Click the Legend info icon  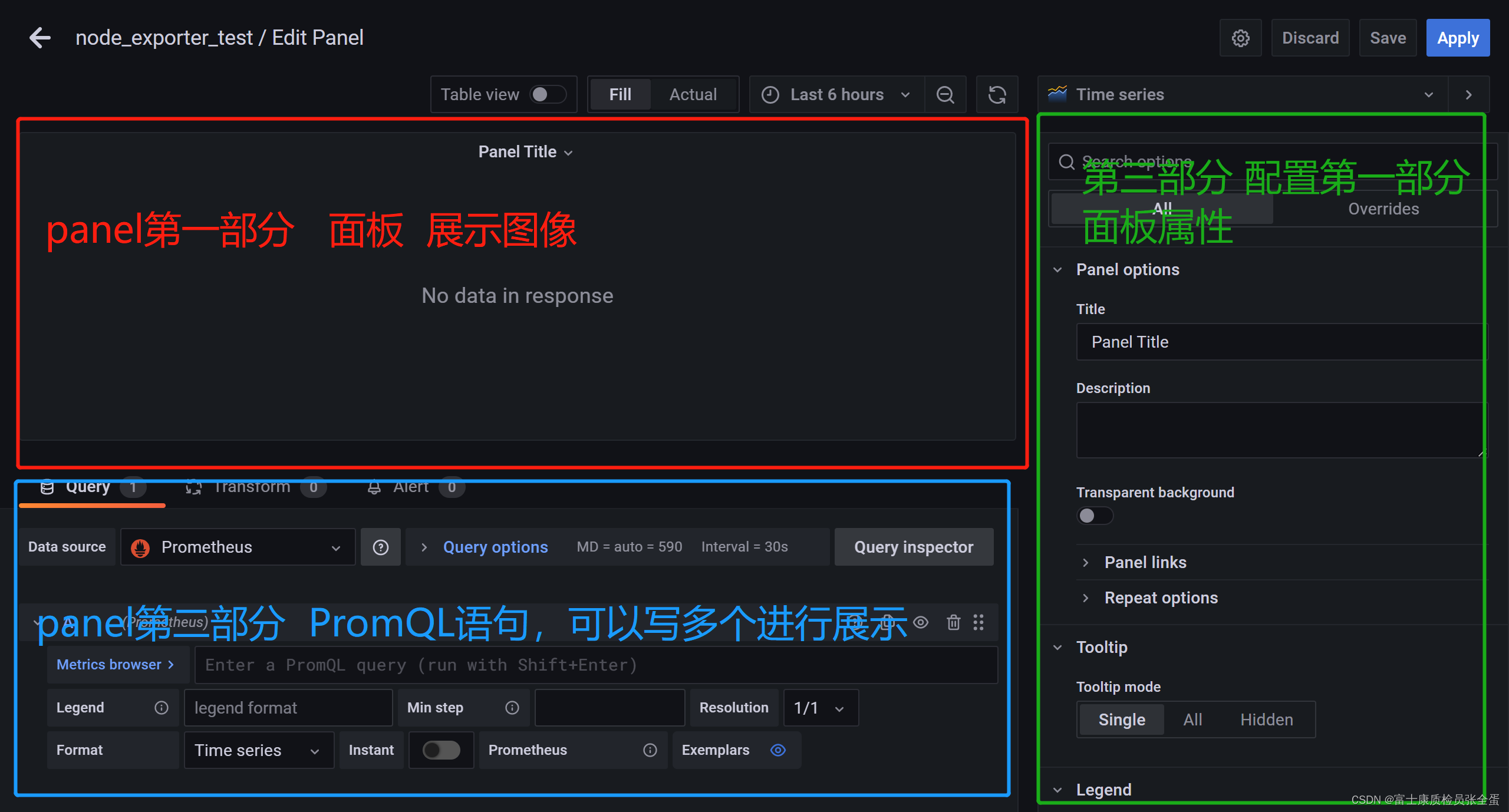161,707
